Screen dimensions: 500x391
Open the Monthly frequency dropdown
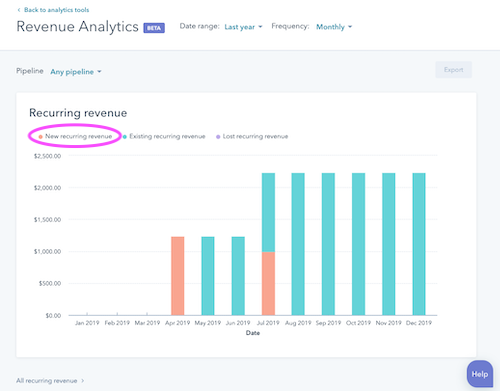tap(334, 27)
